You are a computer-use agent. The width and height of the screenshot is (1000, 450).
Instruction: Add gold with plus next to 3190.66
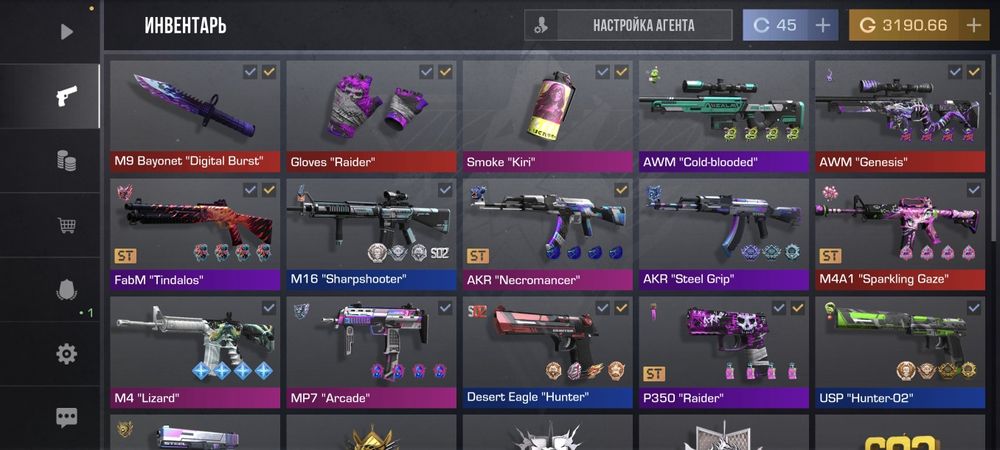(x=974, y=25)
